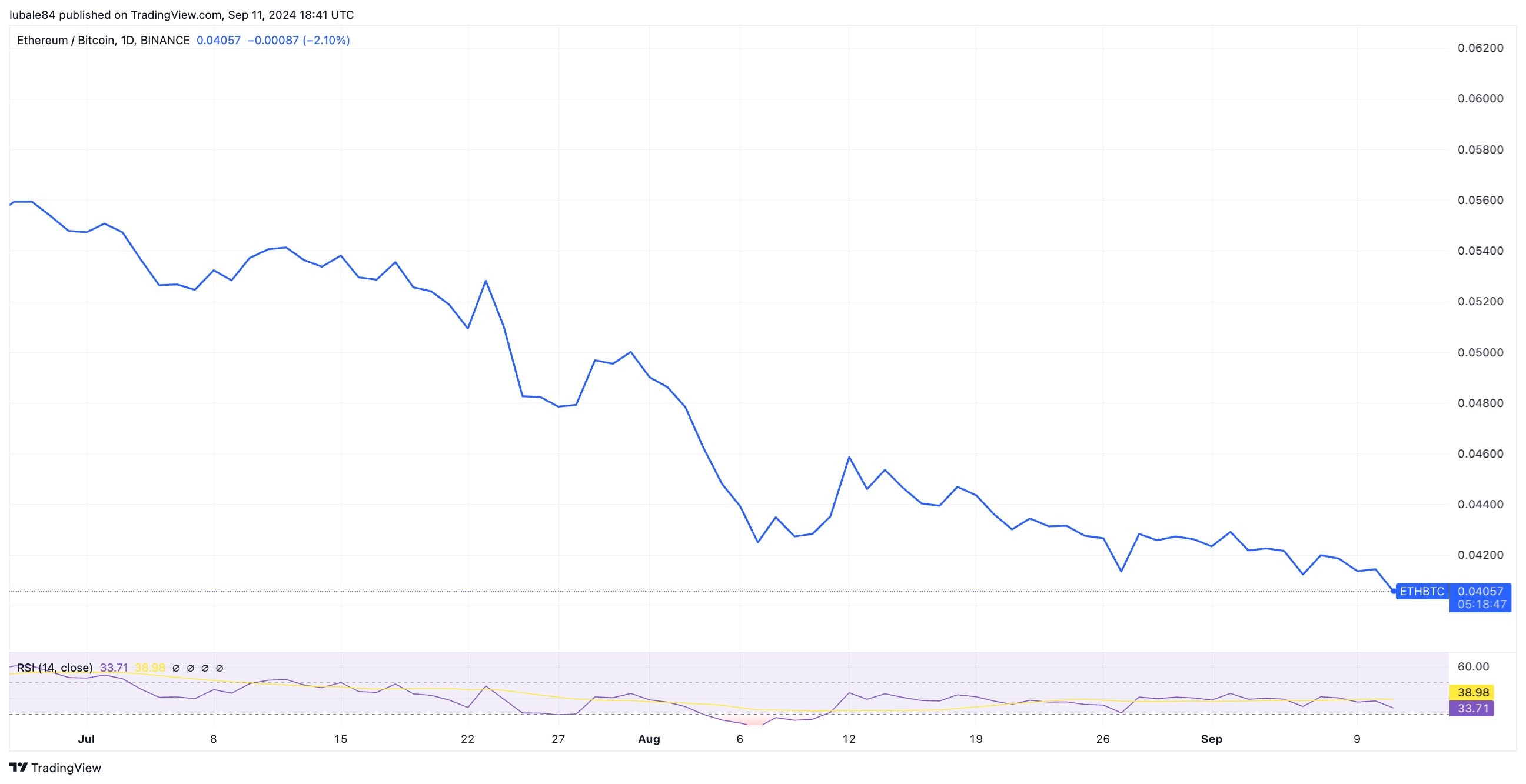The height and width of the screenshot is (784, 1526).
Task: Click the Aug label on time axis
Action: [x=649, y=738]
